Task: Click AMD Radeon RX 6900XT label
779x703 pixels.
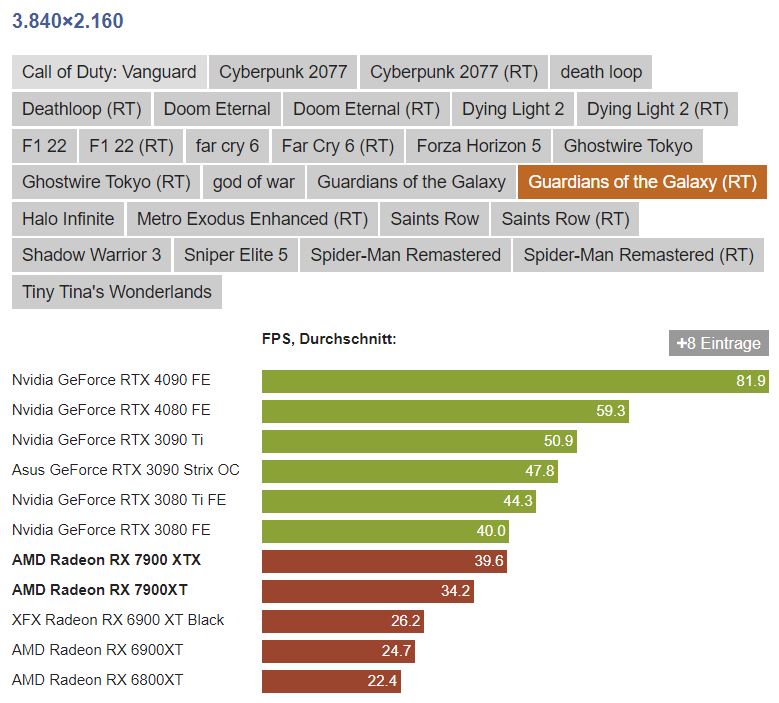Action: [x=97, y=650]
